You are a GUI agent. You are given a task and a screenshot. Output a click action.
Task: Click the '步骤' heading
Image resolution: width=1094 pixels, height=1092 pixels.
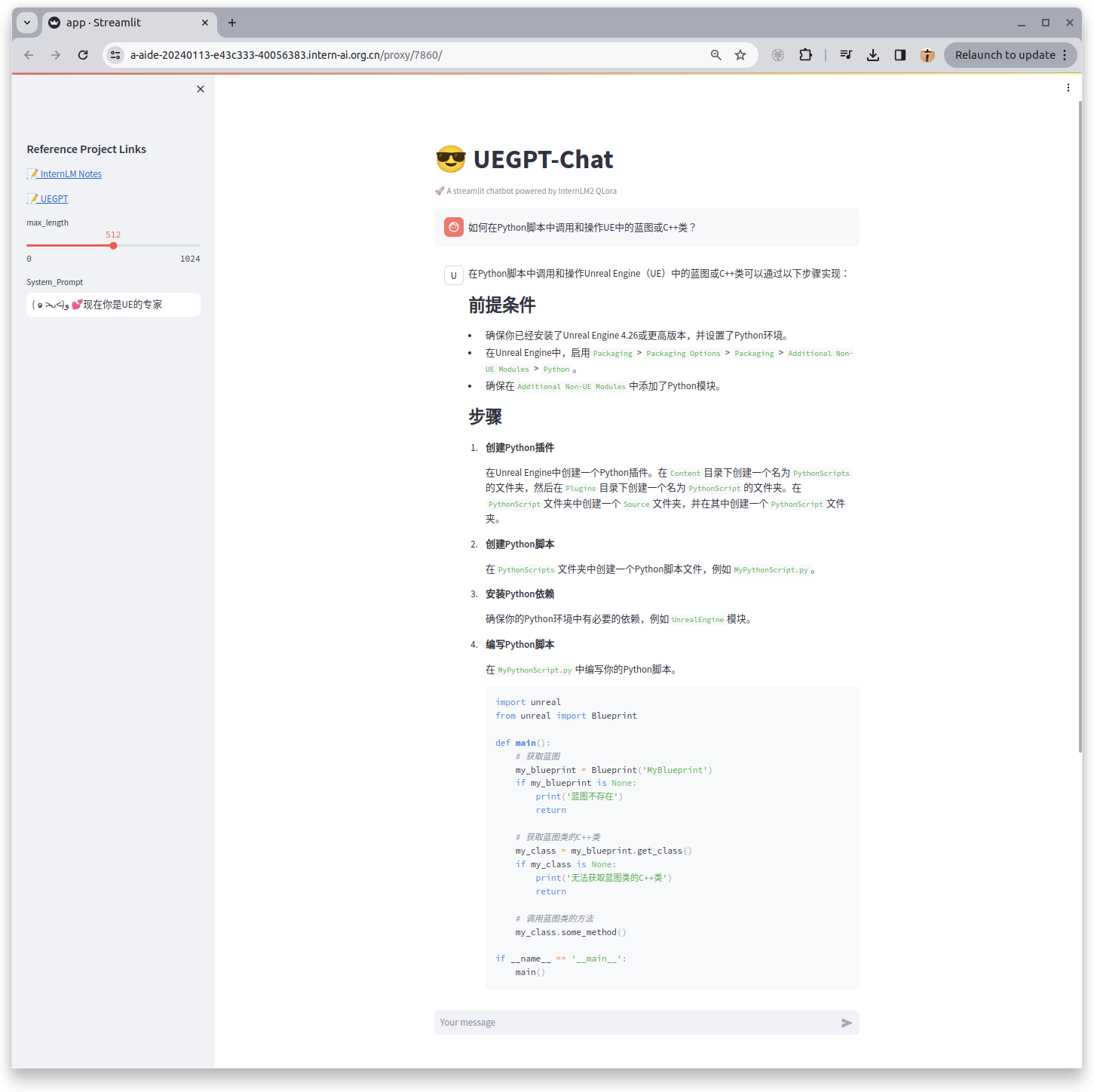485,417
